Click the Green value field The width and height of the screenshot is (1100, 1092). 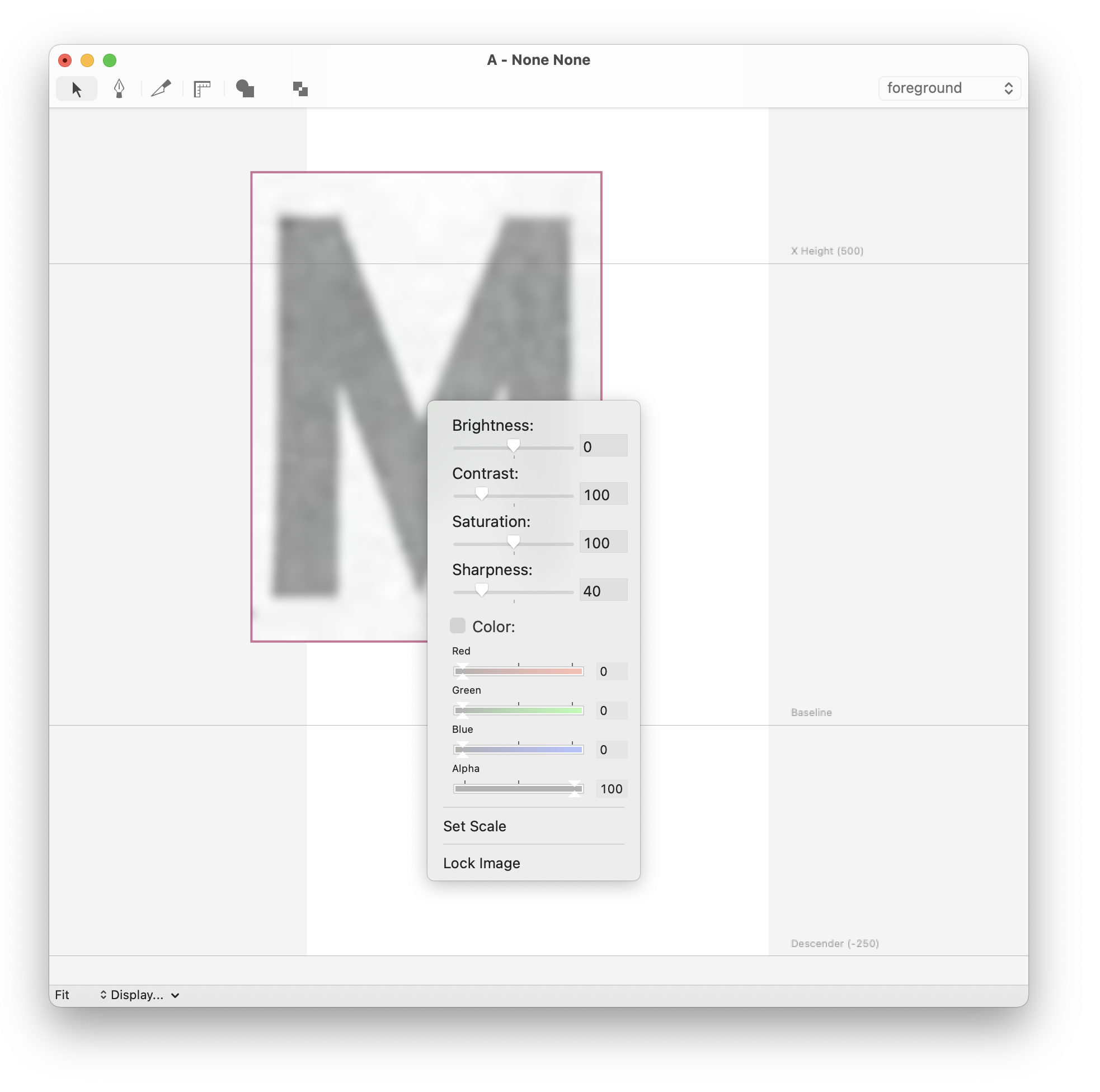point(612,710)
